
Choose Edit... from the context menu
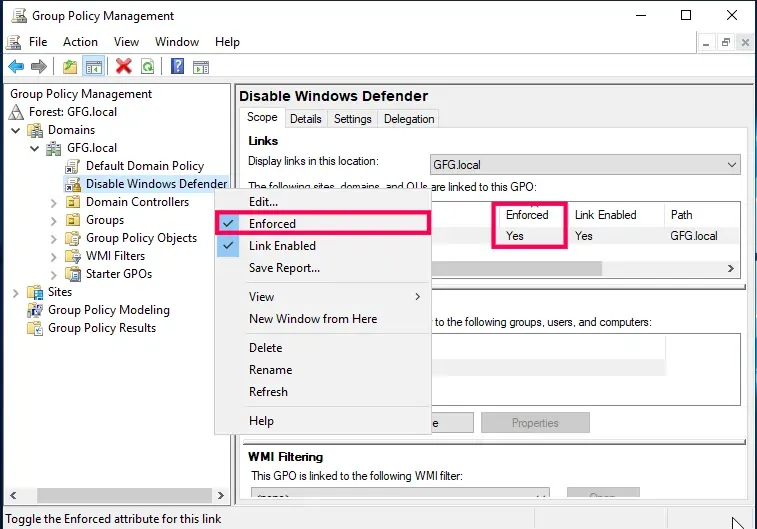[x=322, y=202]
